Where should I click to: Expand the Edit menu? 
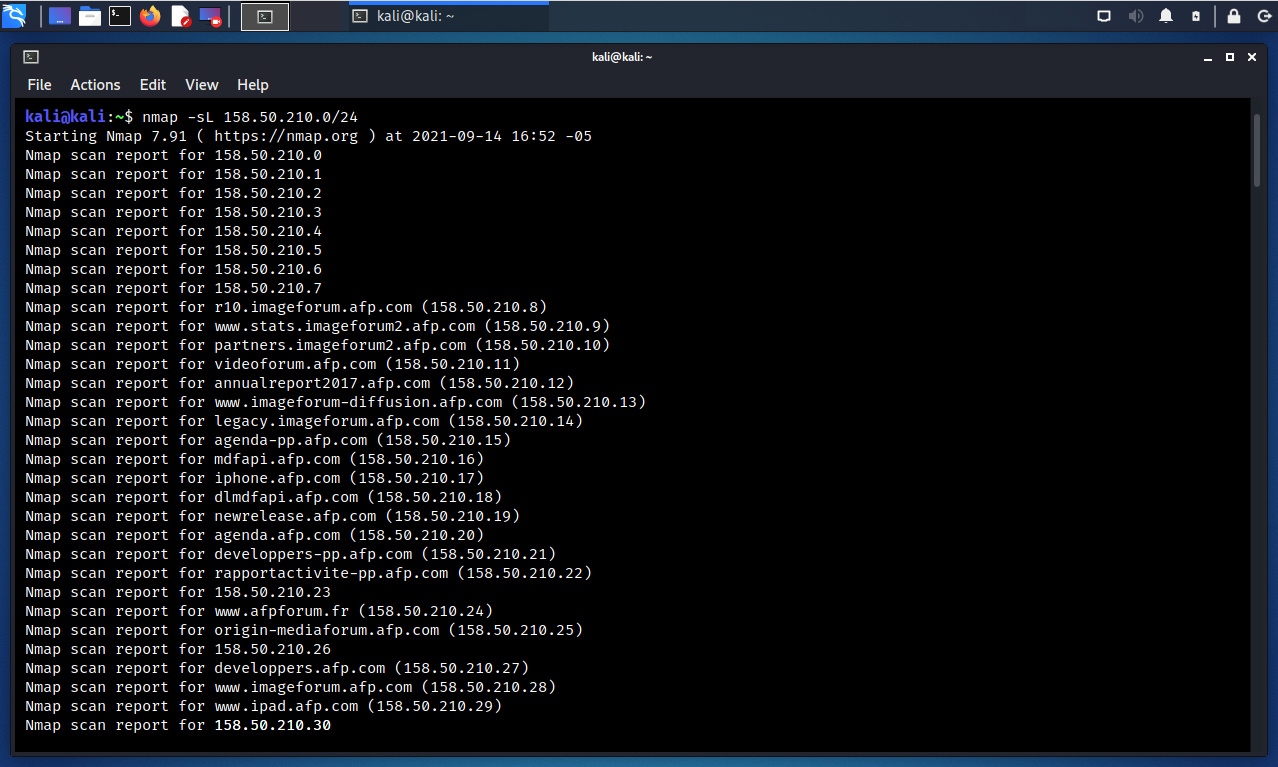click(x=153, y=85)
